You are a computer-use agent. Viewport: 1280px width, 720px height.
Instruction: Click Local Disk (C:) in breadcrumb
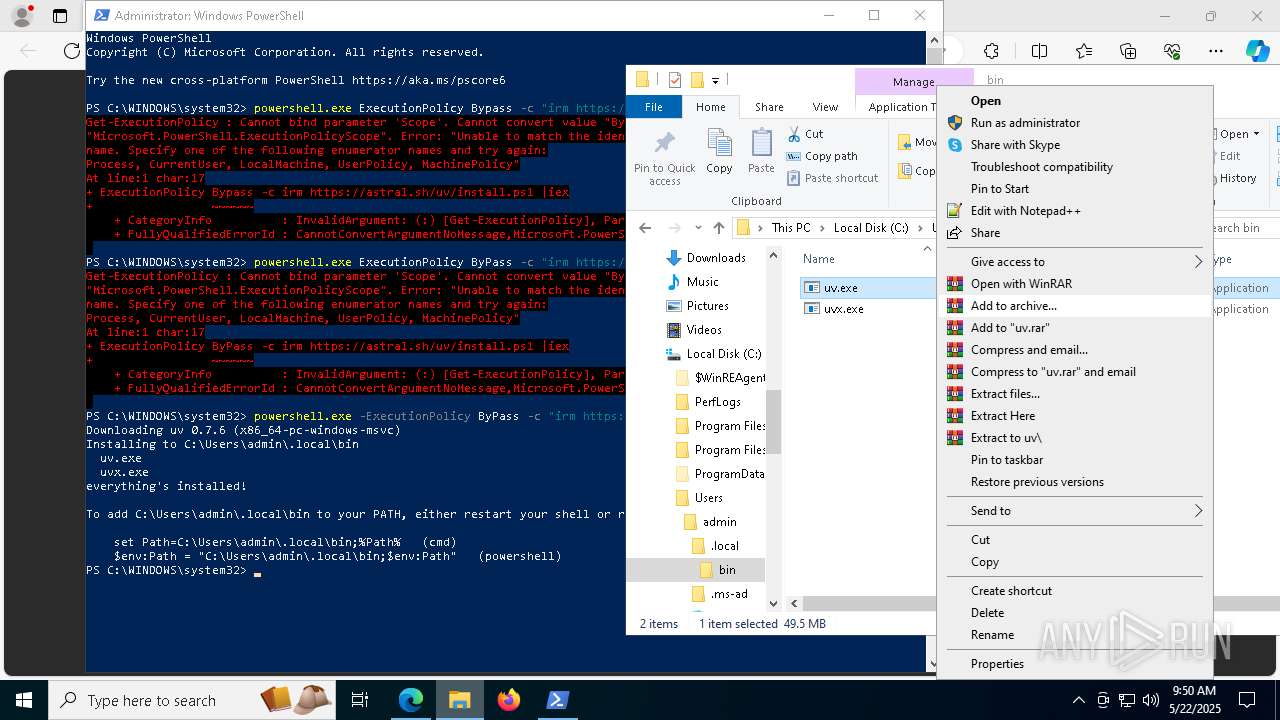tap(871, 228)
